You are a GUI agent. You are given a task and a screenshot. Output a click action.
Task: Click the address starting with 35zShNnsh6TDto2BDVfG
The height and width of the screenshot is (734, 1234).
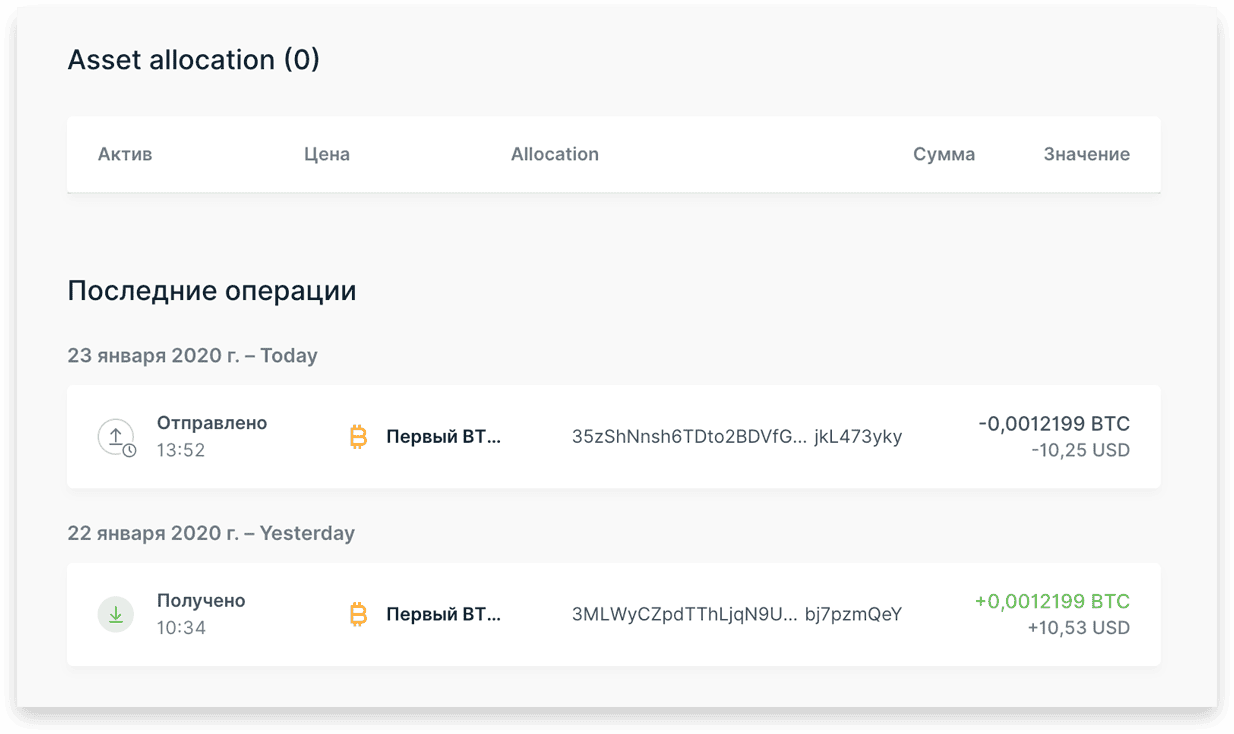pyautogui.click(x=737, y=437)
